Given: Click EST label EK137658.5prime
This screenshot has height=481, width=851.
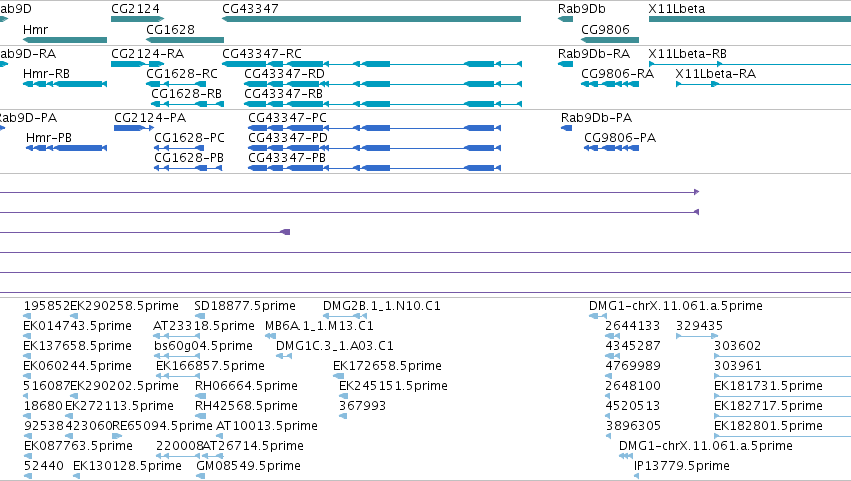Looking at the screenshot, I should point(77,346).
